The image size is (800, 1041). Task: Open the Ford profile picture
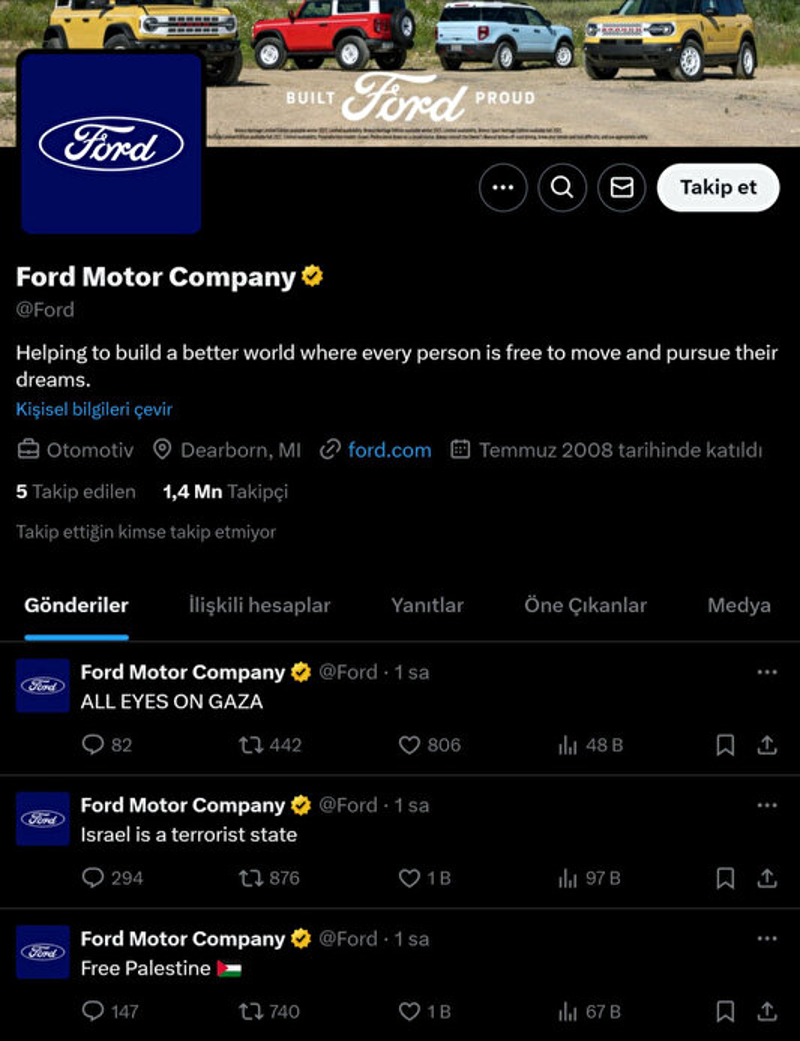pyautogui.click(x=111, y=143)
